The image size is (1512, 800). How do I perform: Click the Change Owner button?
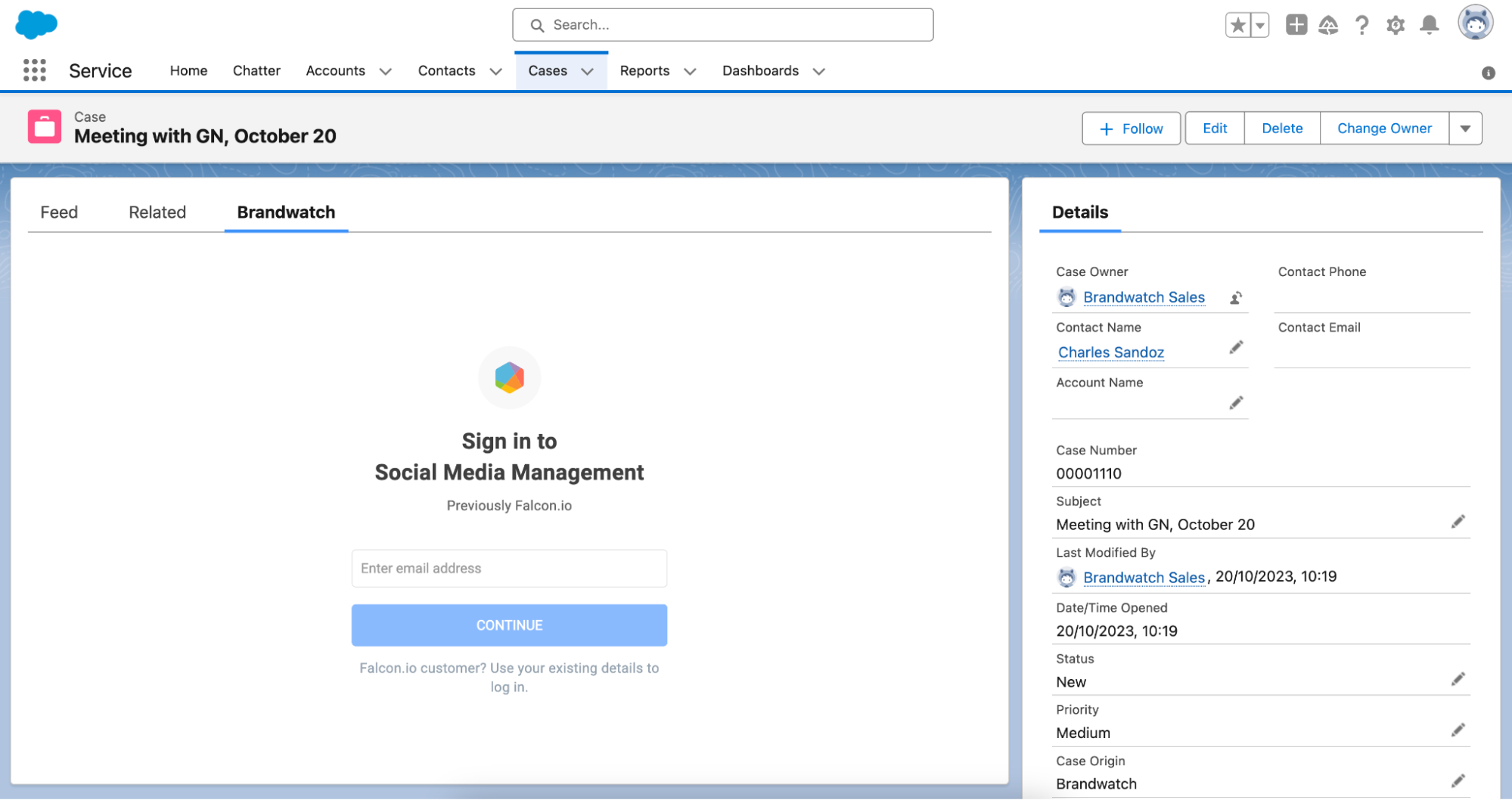point(1384,129)
